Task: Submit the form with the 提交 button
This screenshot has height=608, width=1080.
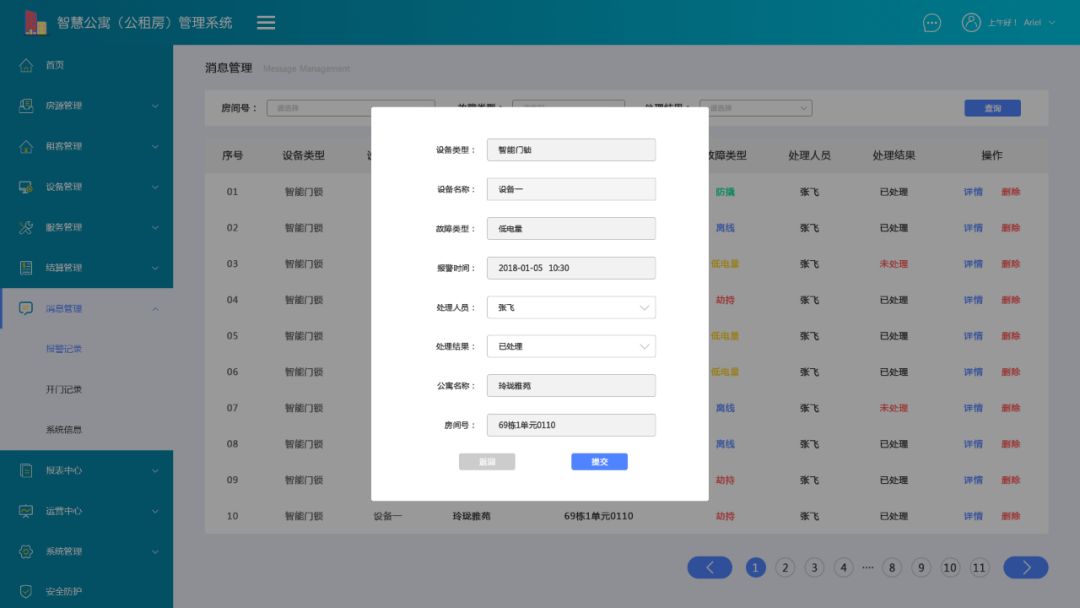Action: [599, 461]
